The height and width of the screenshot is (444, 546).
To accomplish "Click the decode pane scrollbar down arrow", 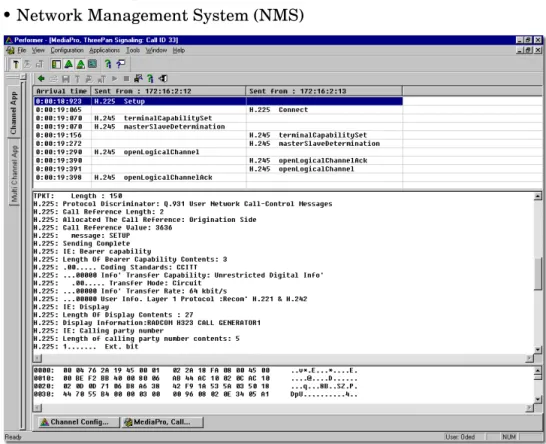I will pos(538,350).
